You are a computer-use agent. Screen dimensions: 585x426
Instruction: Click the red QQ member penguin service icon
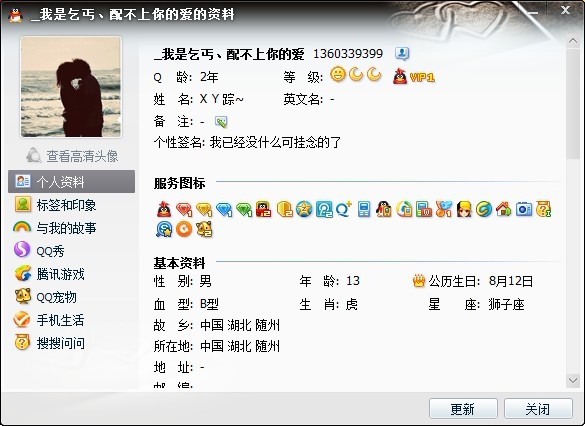pyautogui.click(x=164, y=209)
